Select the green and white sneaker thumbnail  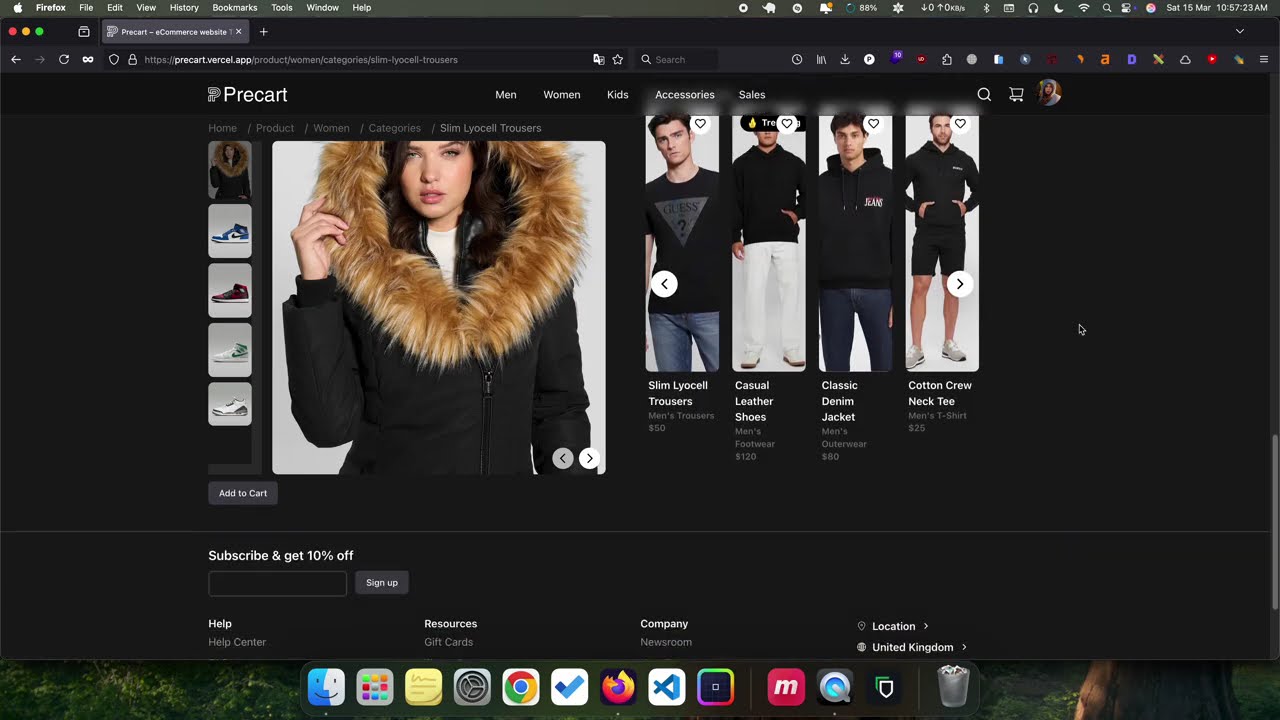coord(230,350)
